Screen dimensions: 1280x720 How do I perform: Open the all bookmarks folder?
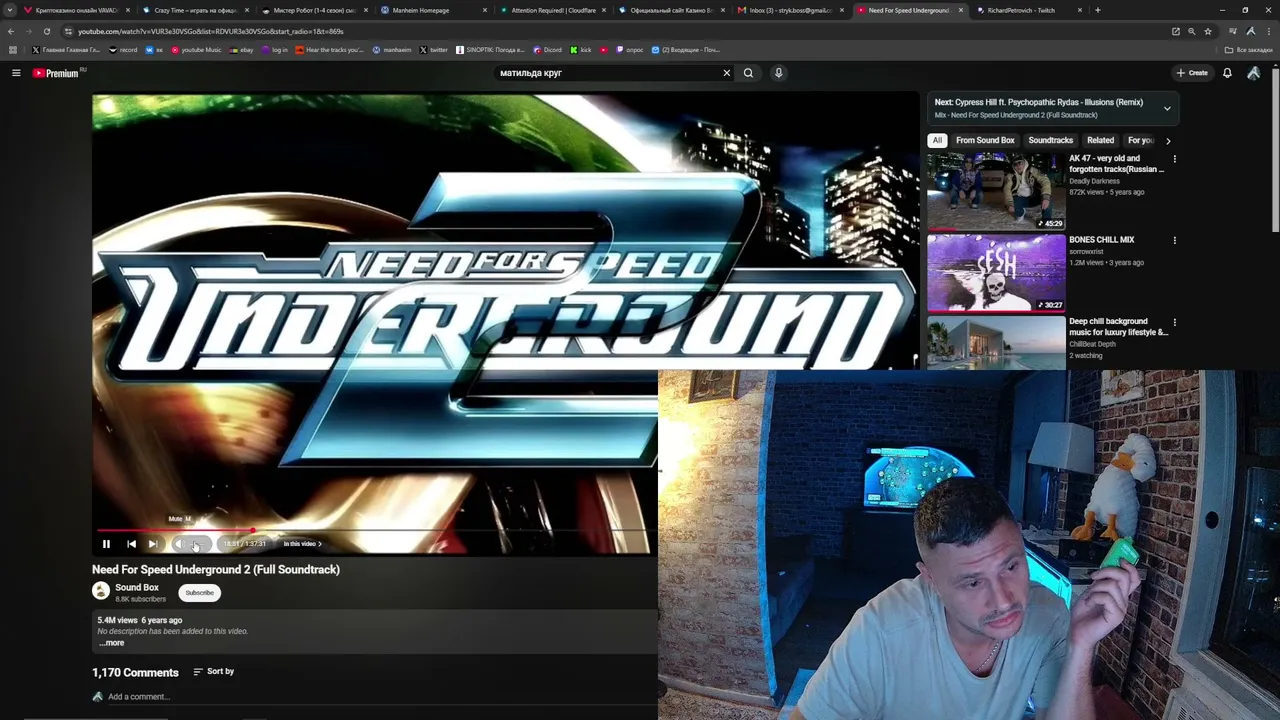(1248, 50)
